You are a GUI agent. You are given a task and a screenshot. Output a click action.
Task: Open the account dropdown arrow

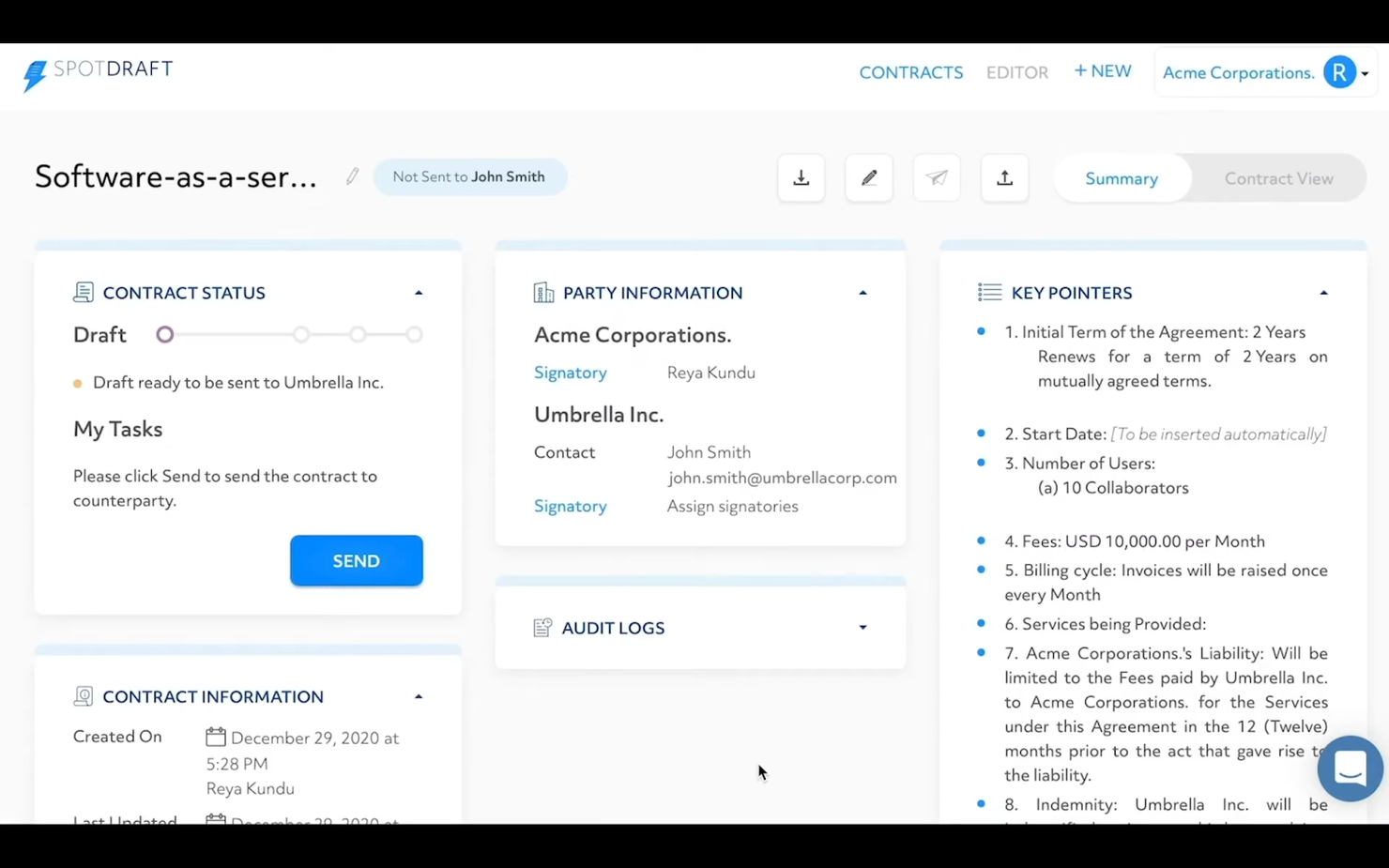[x=1365, y=73]
